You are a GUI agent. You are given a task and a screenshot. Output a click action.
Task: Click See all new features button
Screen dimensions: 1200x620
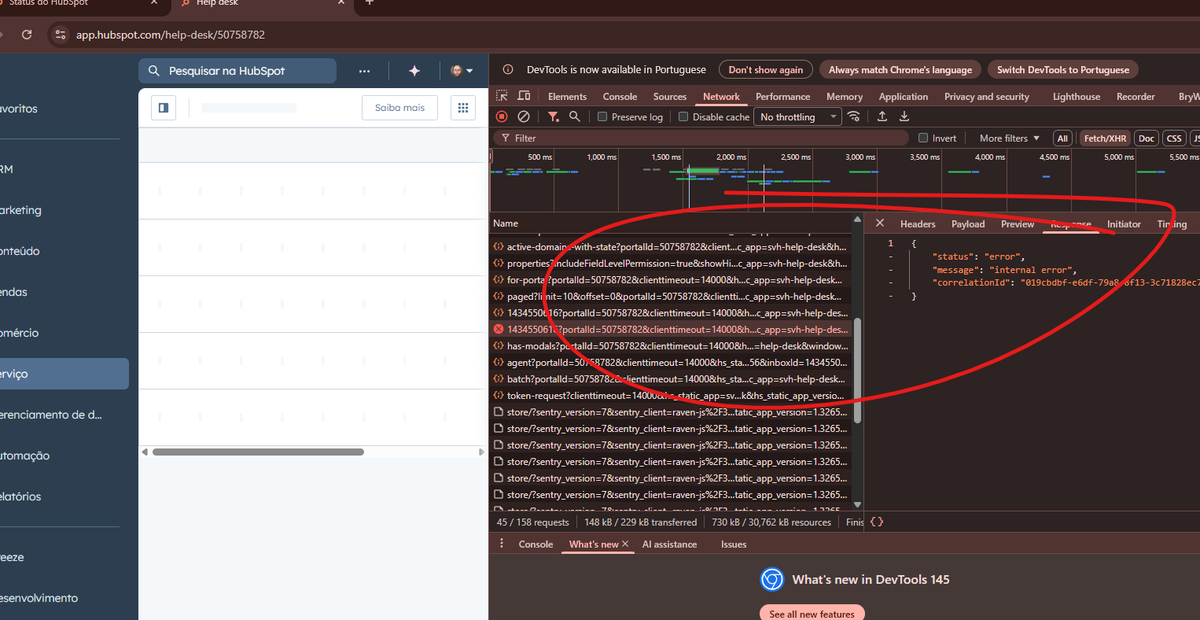tap(811, 612)
